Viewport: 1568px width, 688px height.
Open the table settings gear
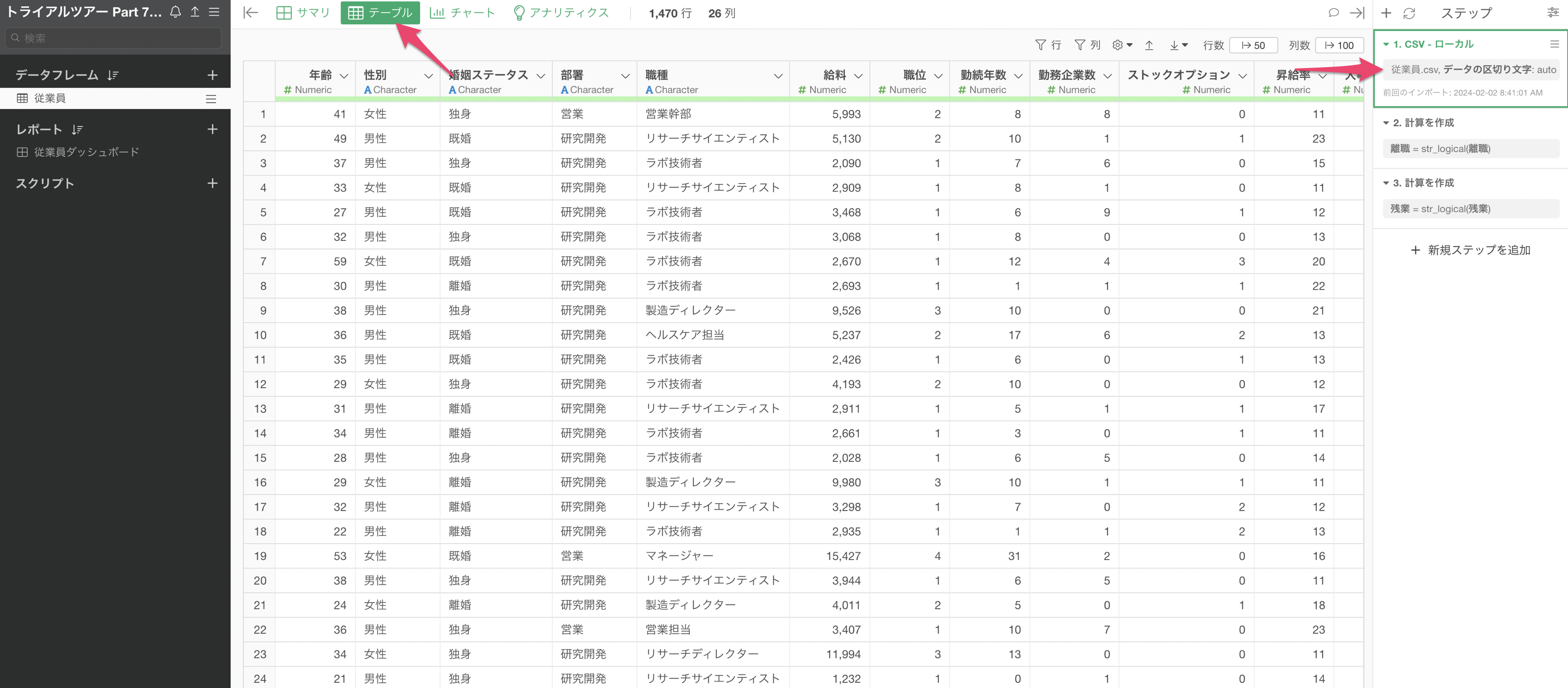[x=1122, y=45]
